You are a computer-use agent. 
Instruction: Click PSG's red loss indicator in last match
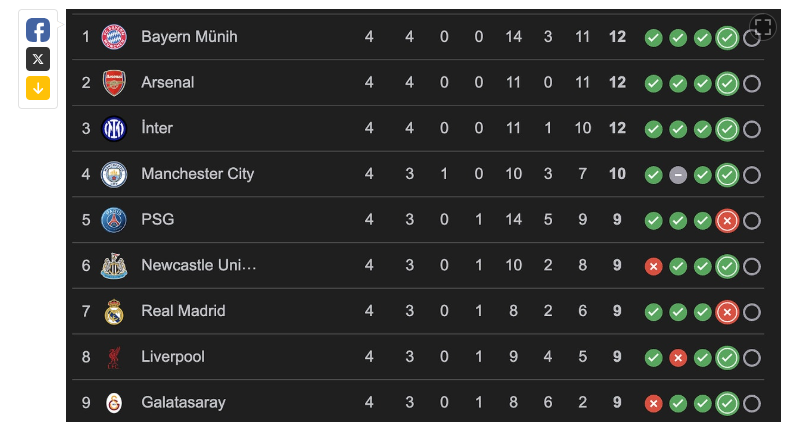click(x=727, y=221)
